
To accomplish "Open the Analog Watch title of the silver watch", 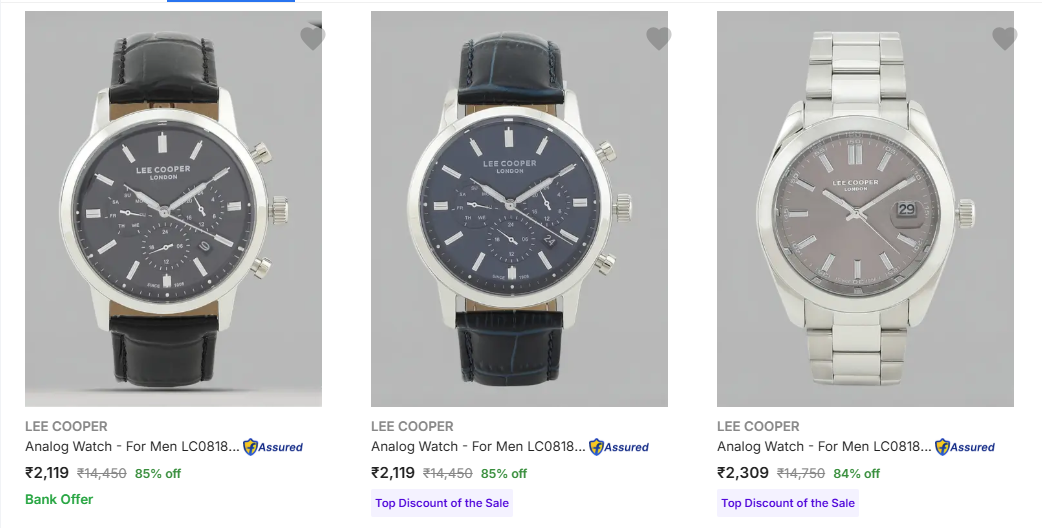I will coord(824,447).
